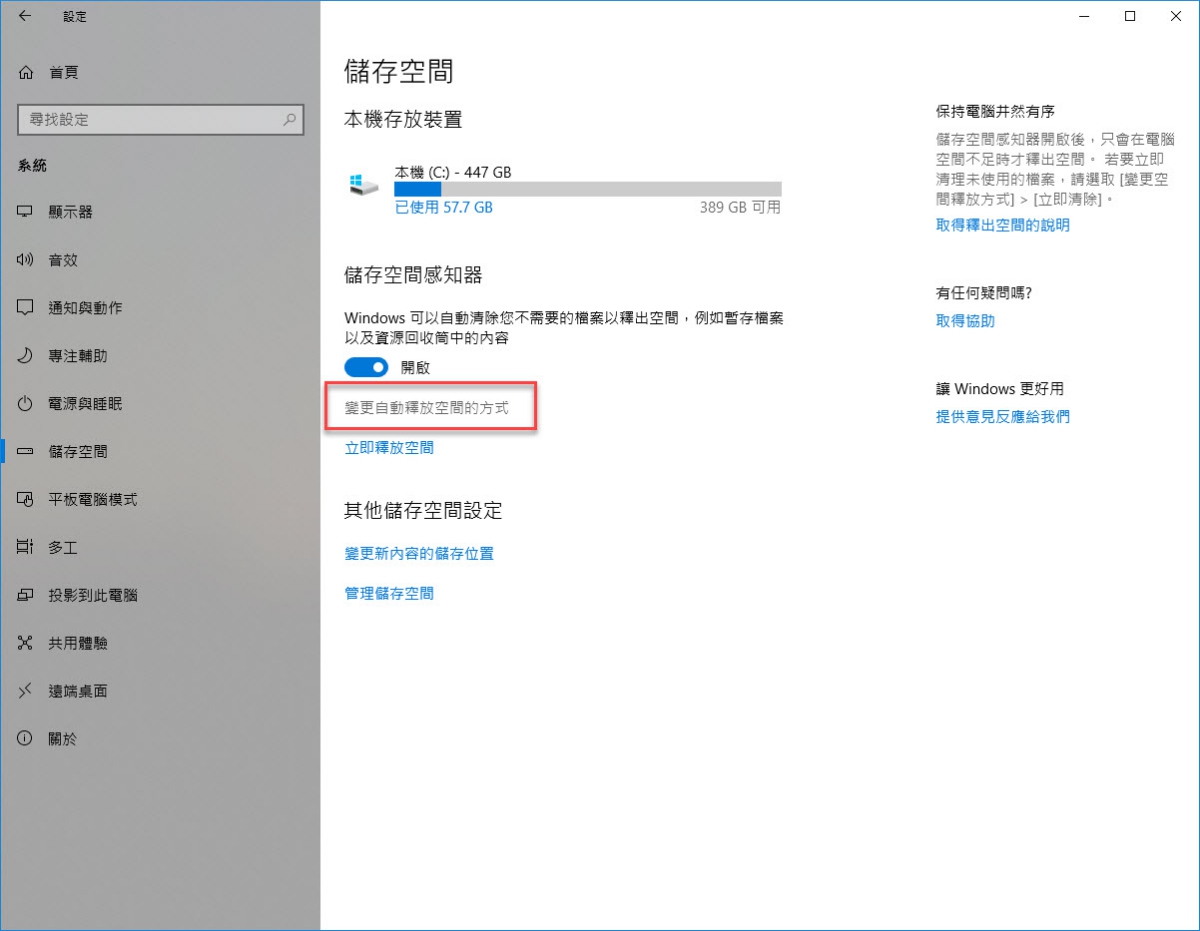
Task: Click the back arrow in Settings header
Action: [x=25, y=16]
